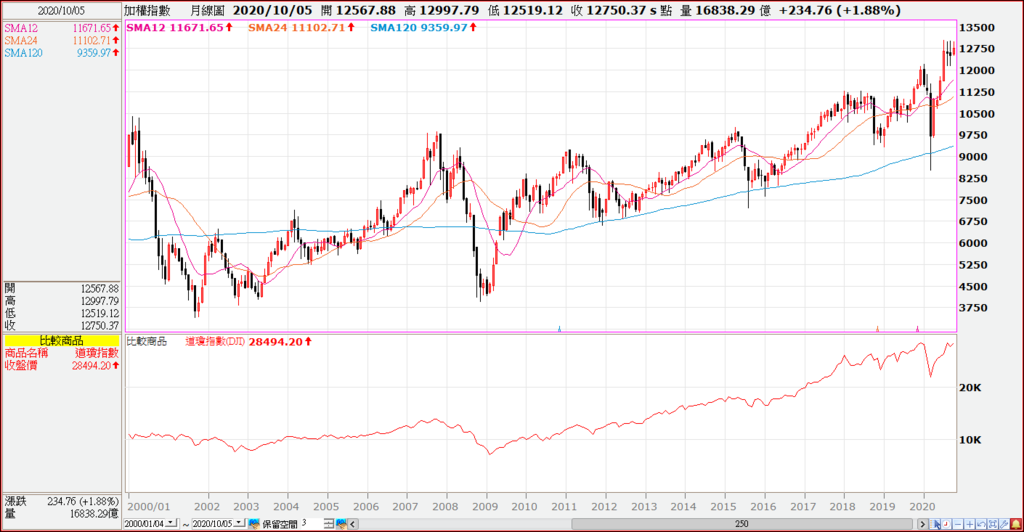This screenshot has width=1024, height=532.
Task: Click the fit-to-screen frame icon
Action: pos(993,524)
